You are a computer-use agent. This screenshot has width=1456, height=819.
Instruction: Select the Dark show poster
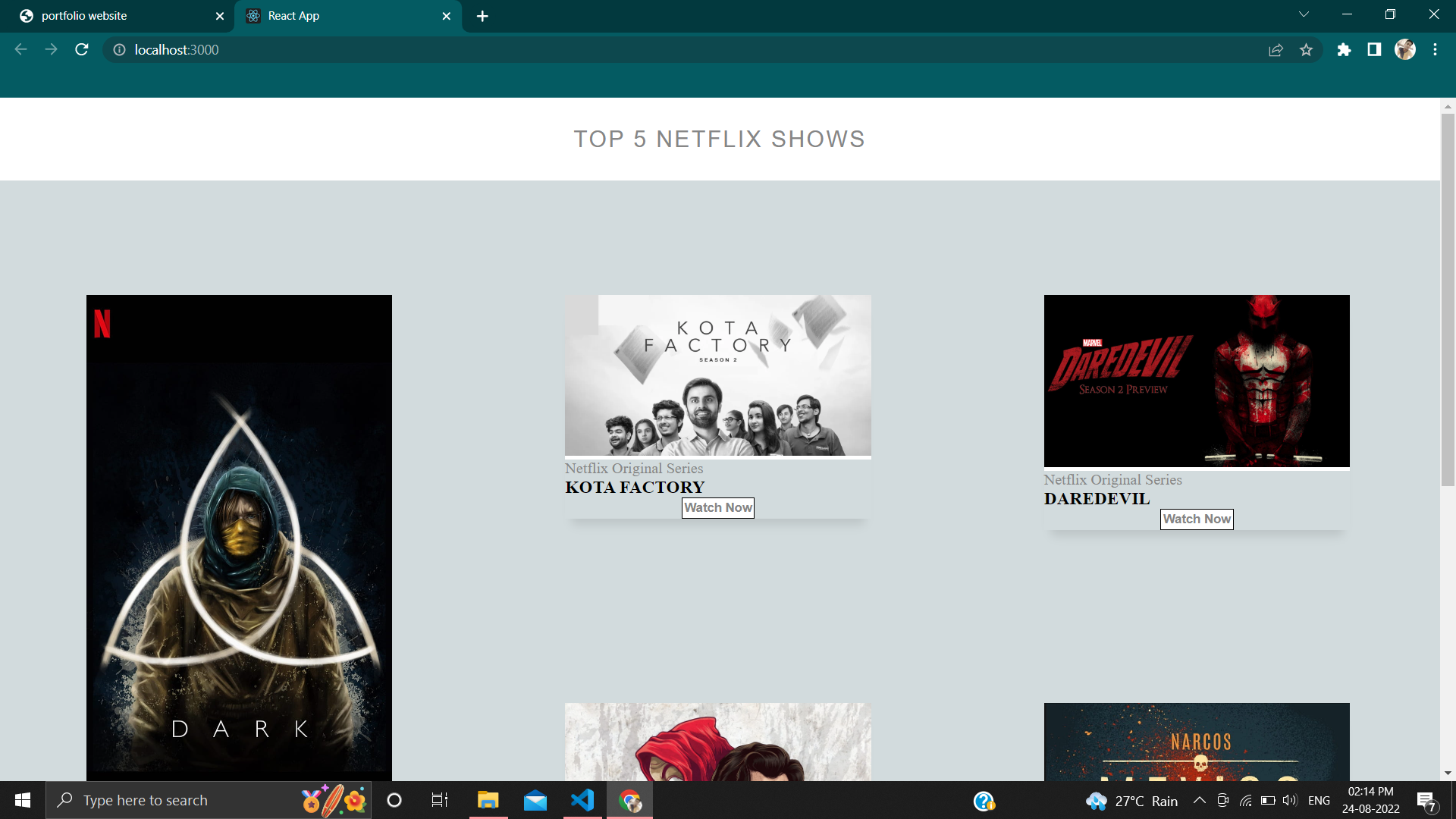click(x=239, y=538)
